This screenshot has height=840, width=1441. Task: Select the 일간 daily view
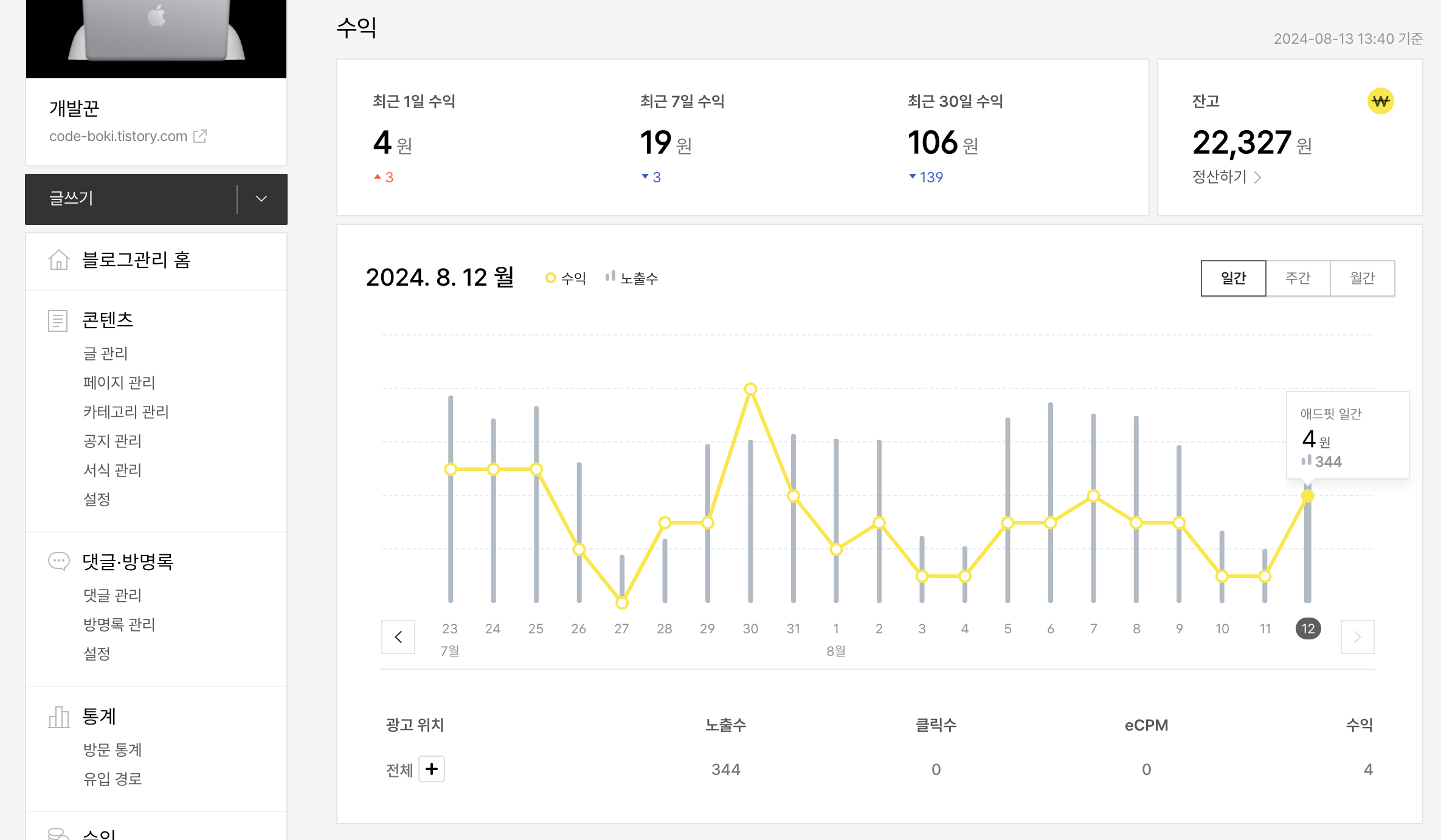click(x=1233, y=278)
